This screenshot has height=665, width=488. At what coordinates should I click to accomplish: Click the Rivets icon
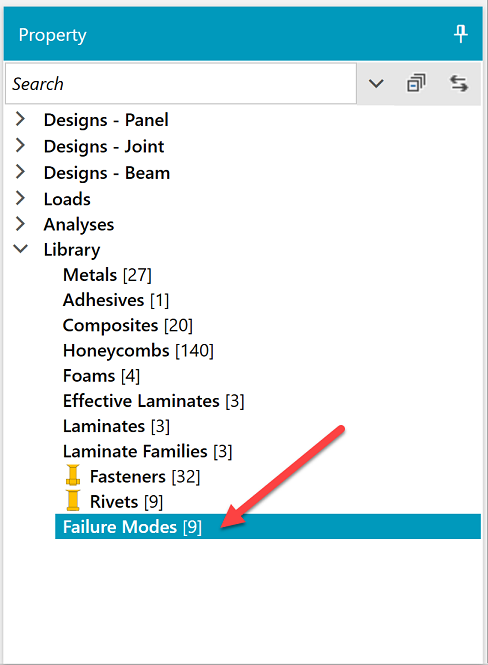coord(73,500)
